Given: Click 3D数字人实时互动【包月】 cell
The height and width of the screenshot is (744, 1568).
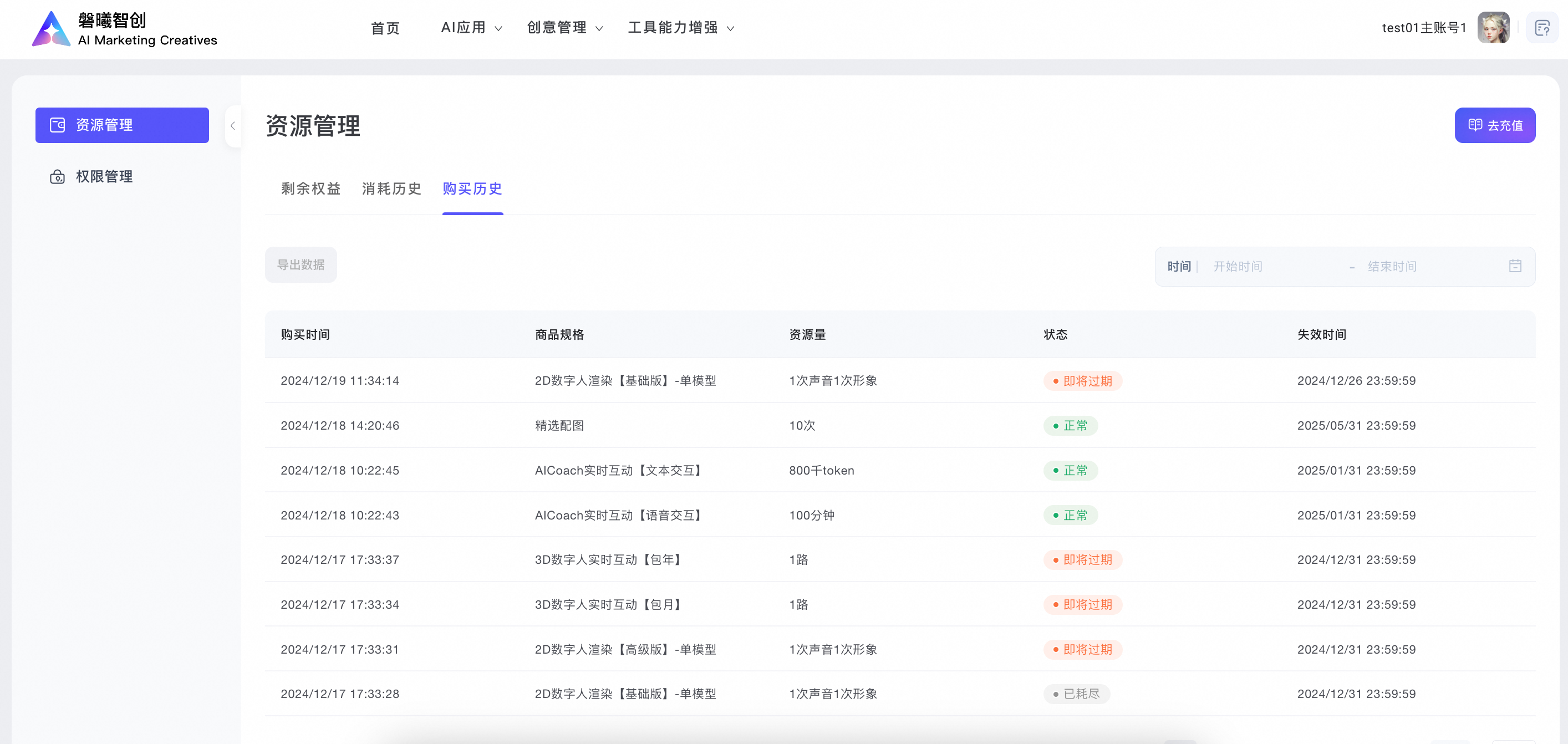Looking at the screenshot, I should coord(609,605).
